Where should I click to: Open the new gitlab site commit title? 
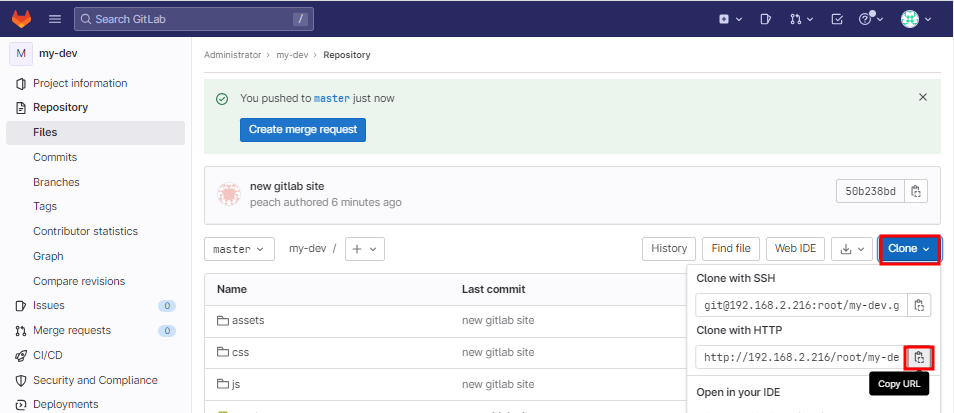tap(287, 186)
